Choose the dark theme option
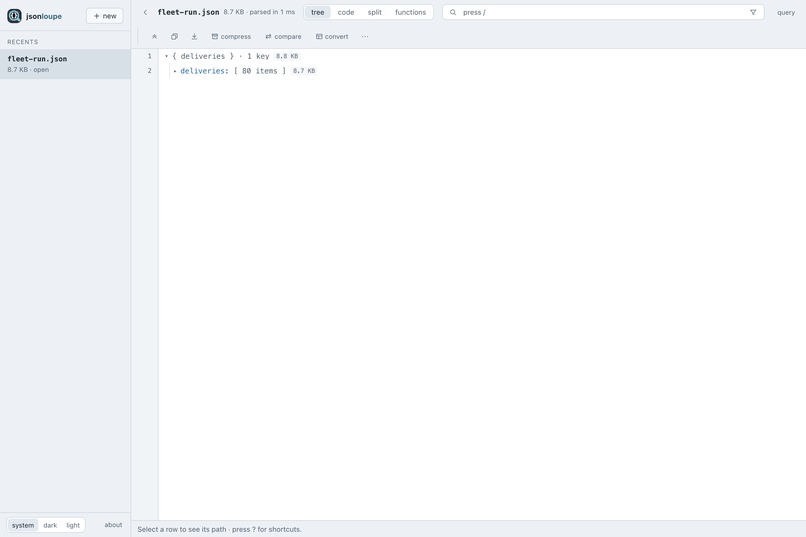Viewport: 806px width, 537px height. pyautogui.click(x=50, y=525)
